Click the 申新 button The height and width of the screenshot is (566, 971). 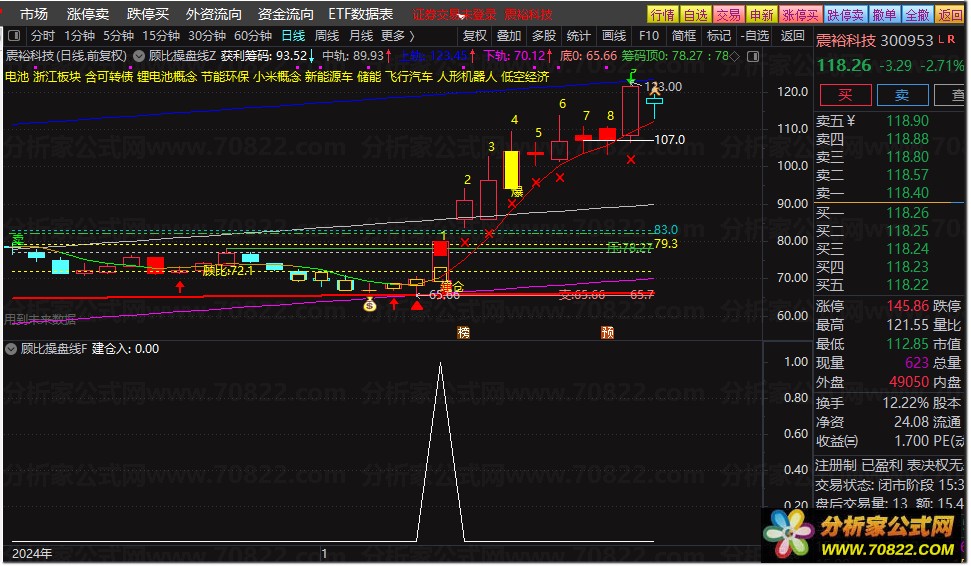761,14
